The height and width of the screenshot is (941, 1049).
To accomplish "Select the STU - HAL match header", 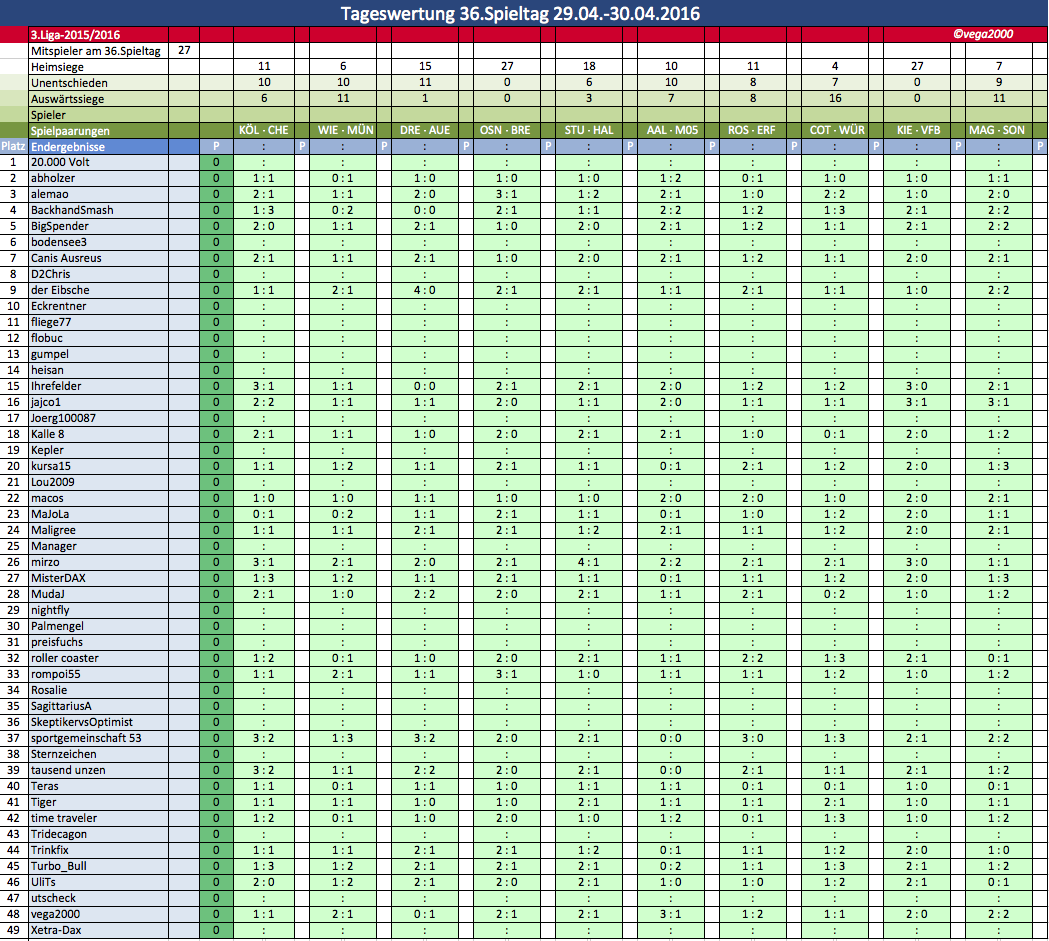I will (x=589, y=130).
